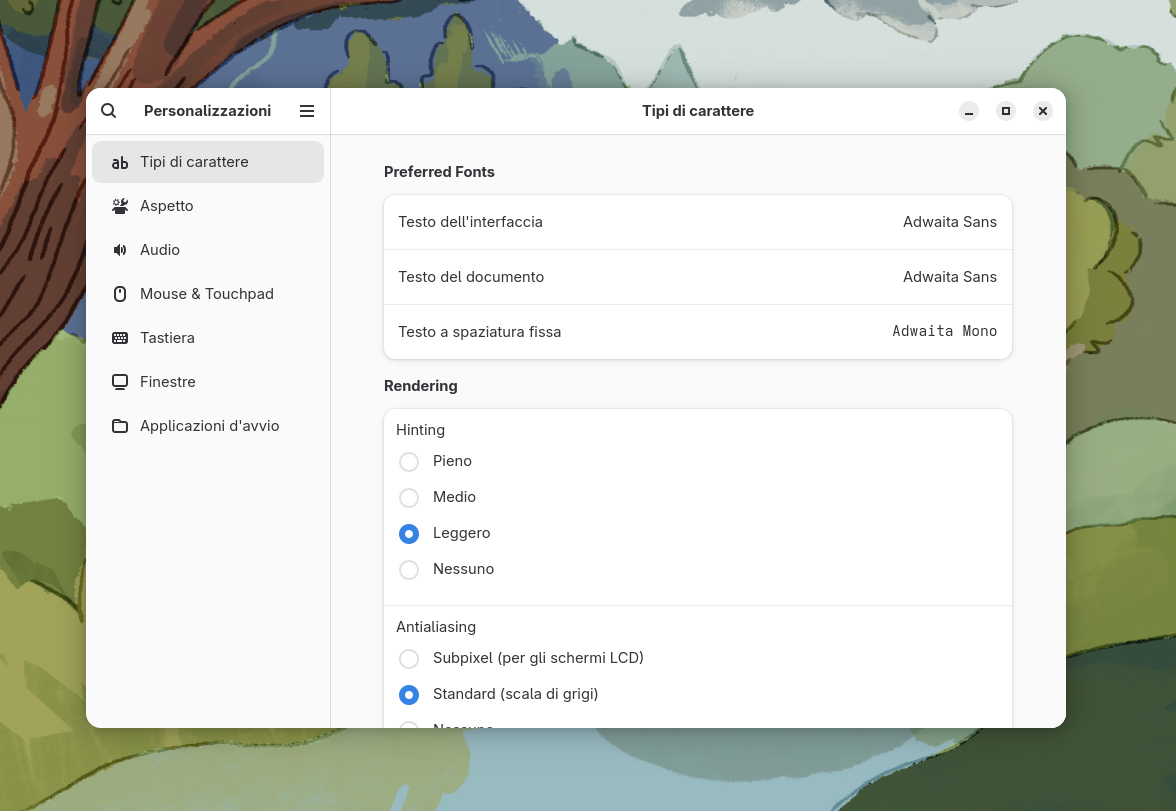Select the Leggero hinting radio button
Screen dimensions: 1176x811
click(x=409, y=533)
